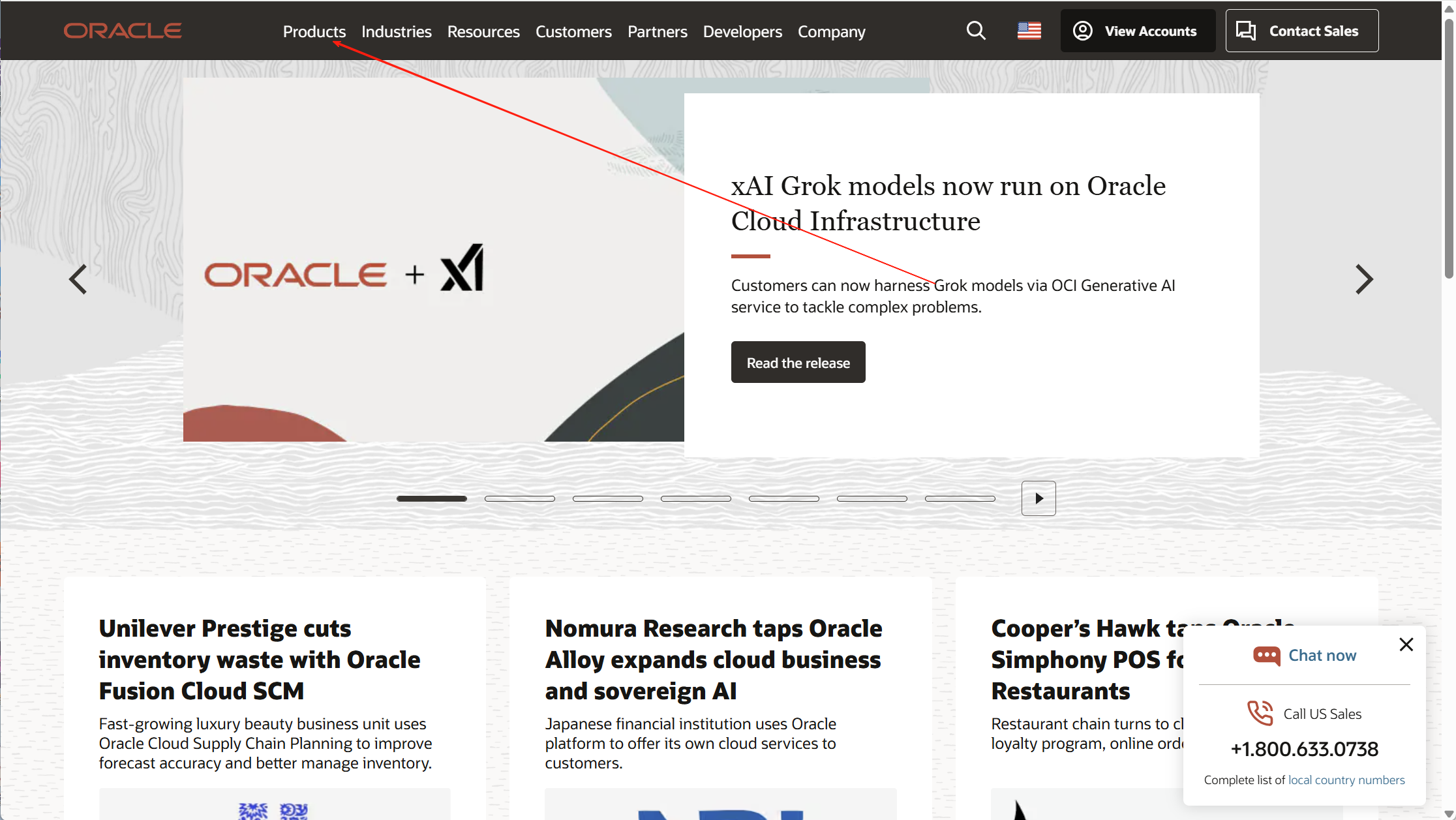Open the Industries menu
Screen dimensions: 1456x820
pyautogui.click(x=397, y=31)
